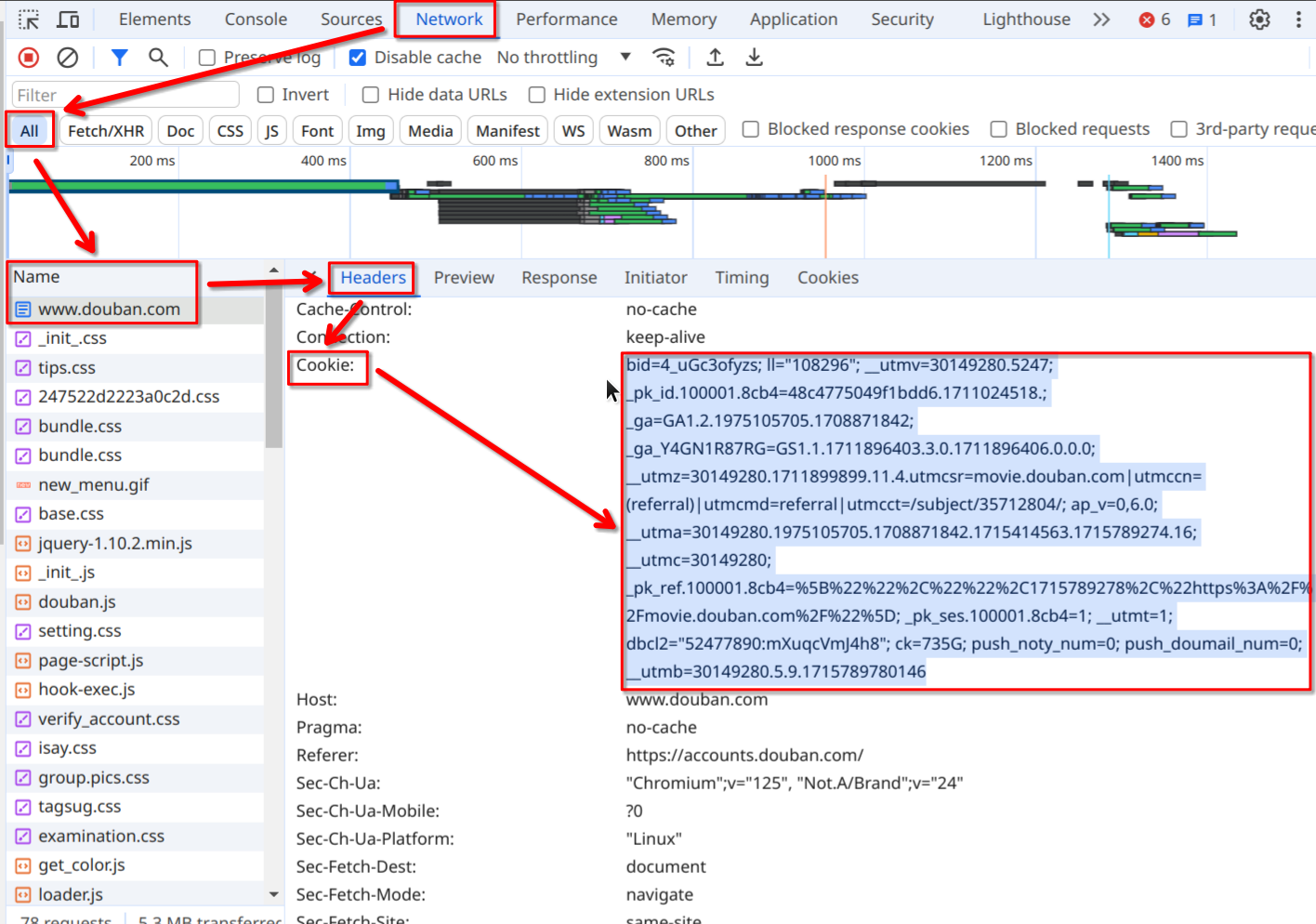This screenshot has width=1316, height=924.
Task: Switch to the Console panel tab
Action: point(256,20)
